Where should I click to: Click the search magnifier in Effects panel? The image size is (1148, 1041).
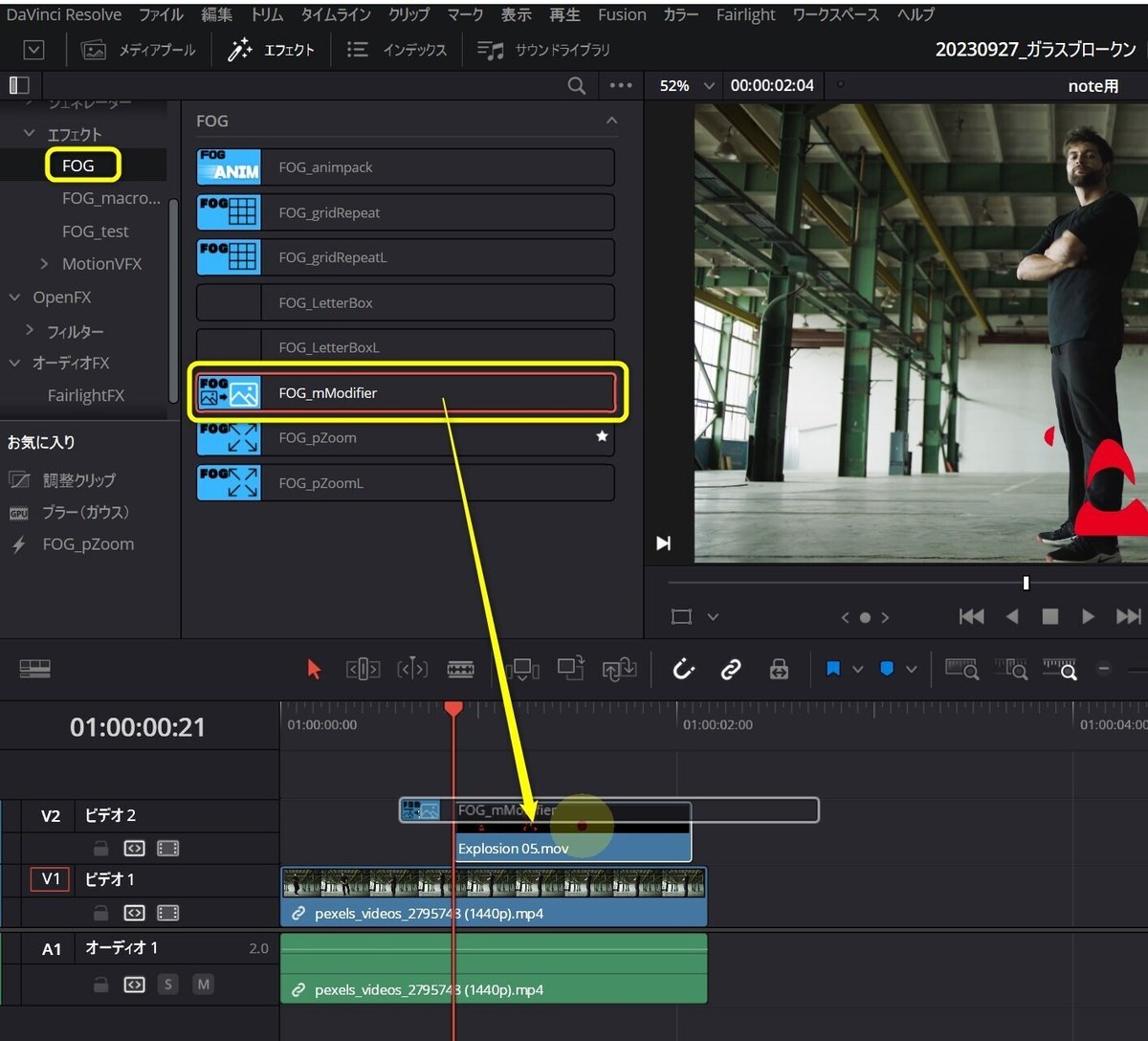pos(577,85)
